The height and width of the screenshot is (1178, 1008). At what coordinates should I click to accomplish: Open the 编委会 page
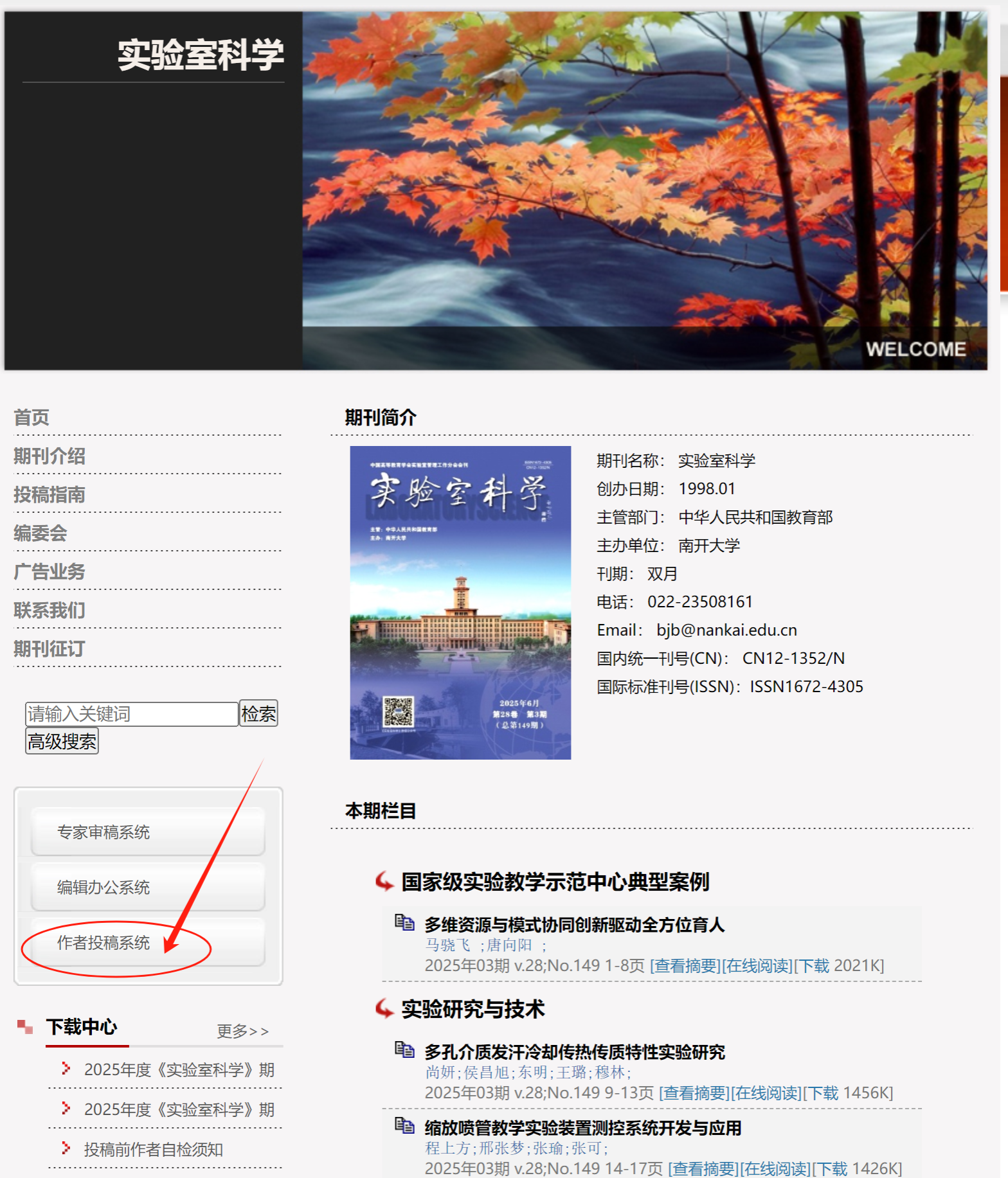[x=40, y=533]
